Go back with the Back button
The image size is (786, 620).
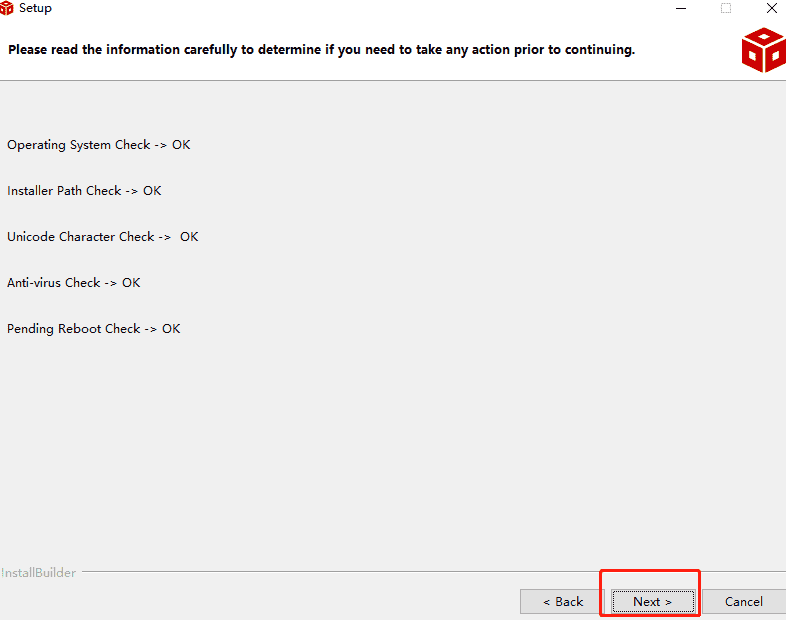click(562, 601)
